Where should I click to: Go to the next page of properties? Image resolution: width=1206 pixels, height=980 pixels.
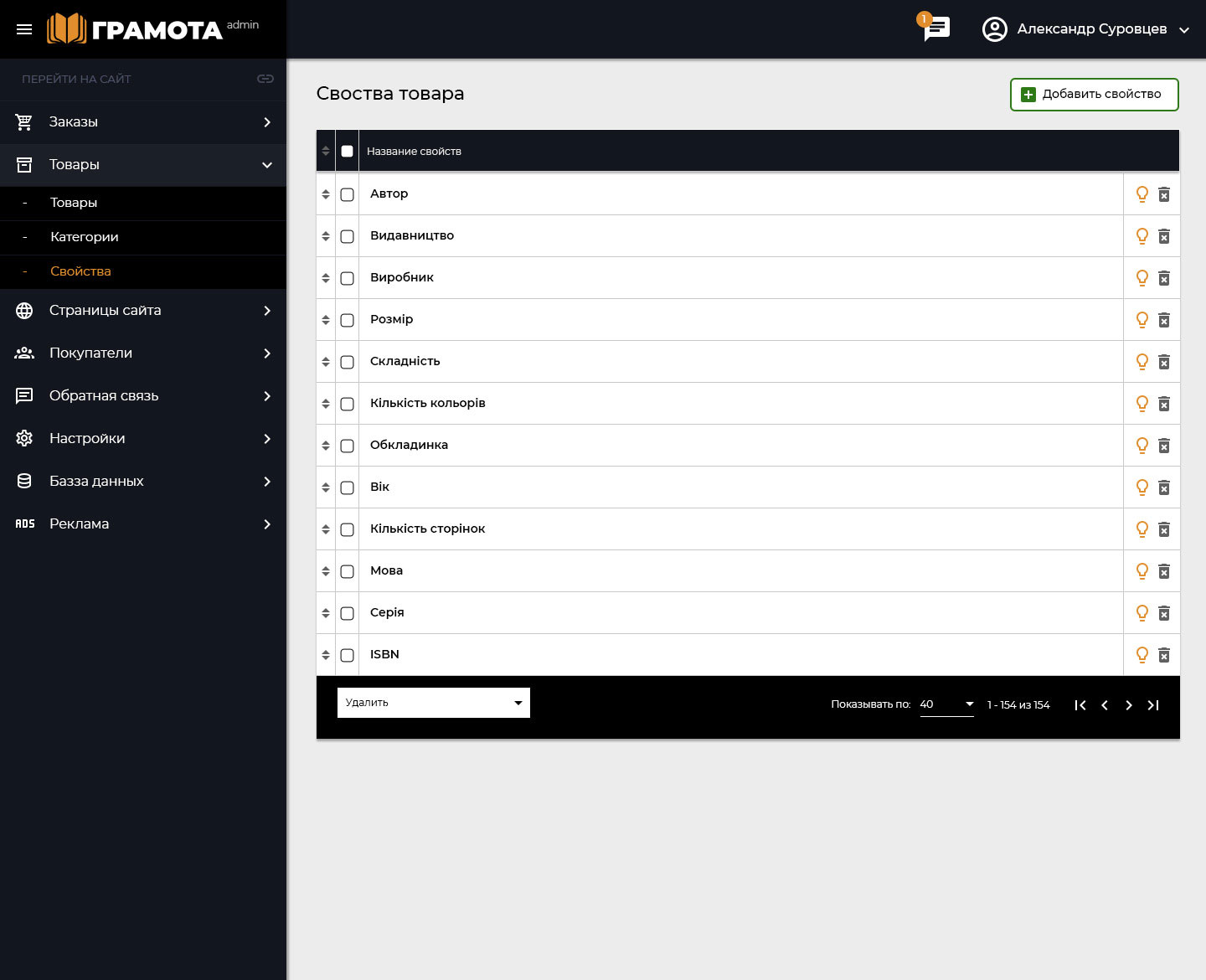[1129, 705]
